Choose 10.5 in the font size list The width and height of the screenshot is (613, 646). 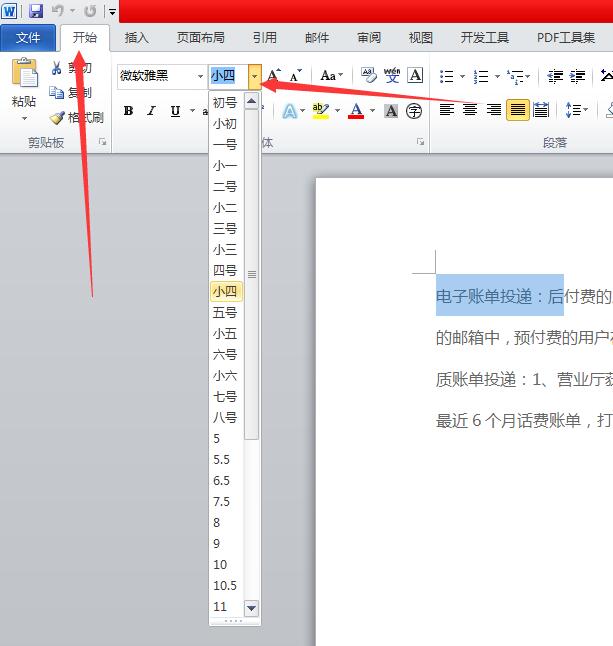point(226,585)
